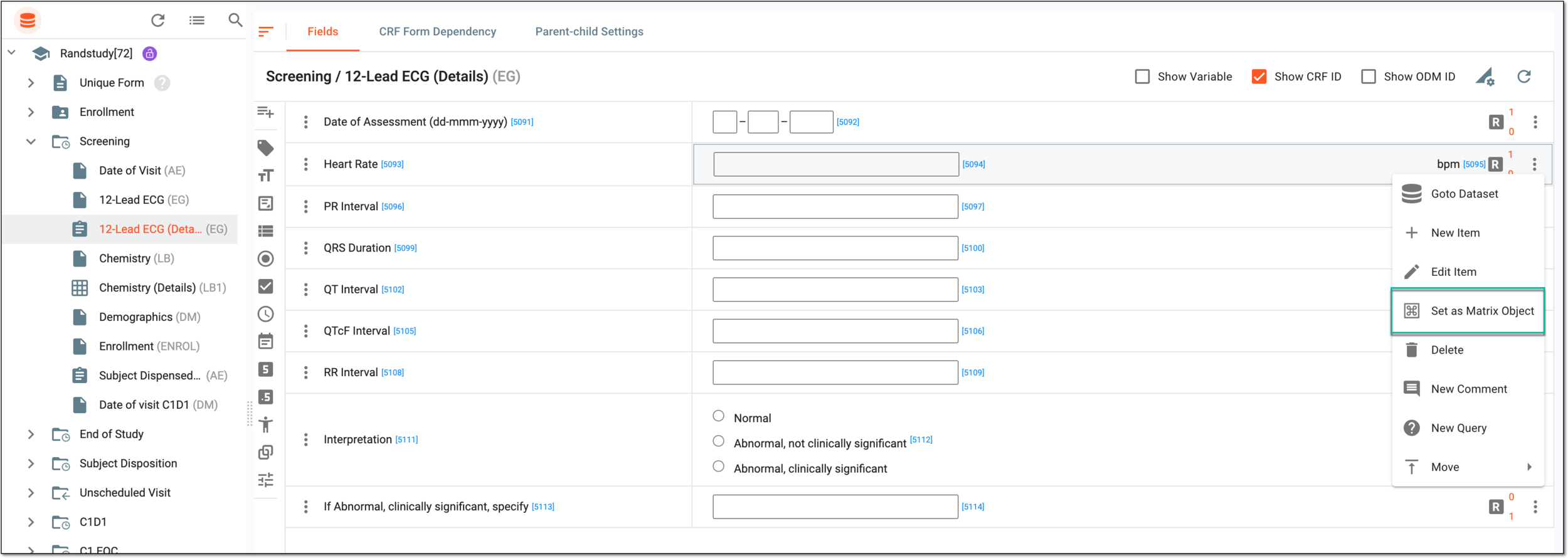1568x558 pixels.
Task: Open the Move submenu arrow
Action: pos(1529,467)
